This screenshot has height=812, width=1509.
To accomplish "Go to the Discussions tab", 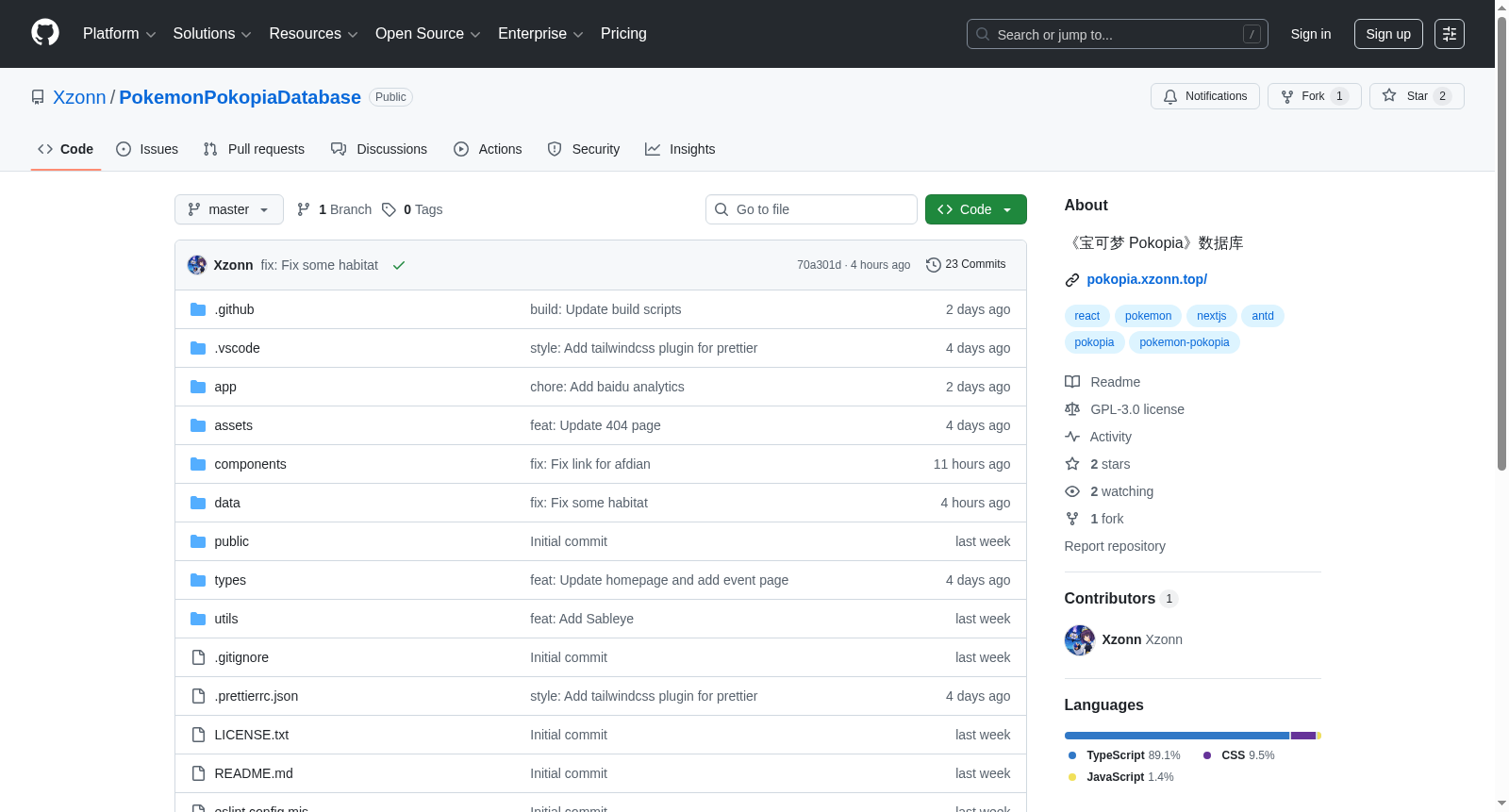I will pyautogui.click(x=379, y=149).
